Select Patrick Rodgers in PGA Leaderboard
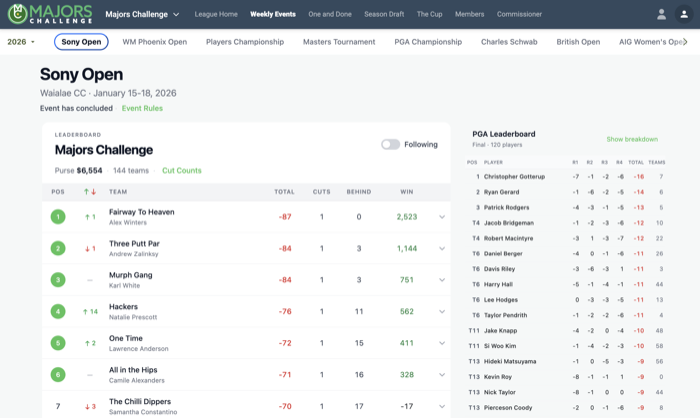Screen dimensions: 700x418 [506, 208]
